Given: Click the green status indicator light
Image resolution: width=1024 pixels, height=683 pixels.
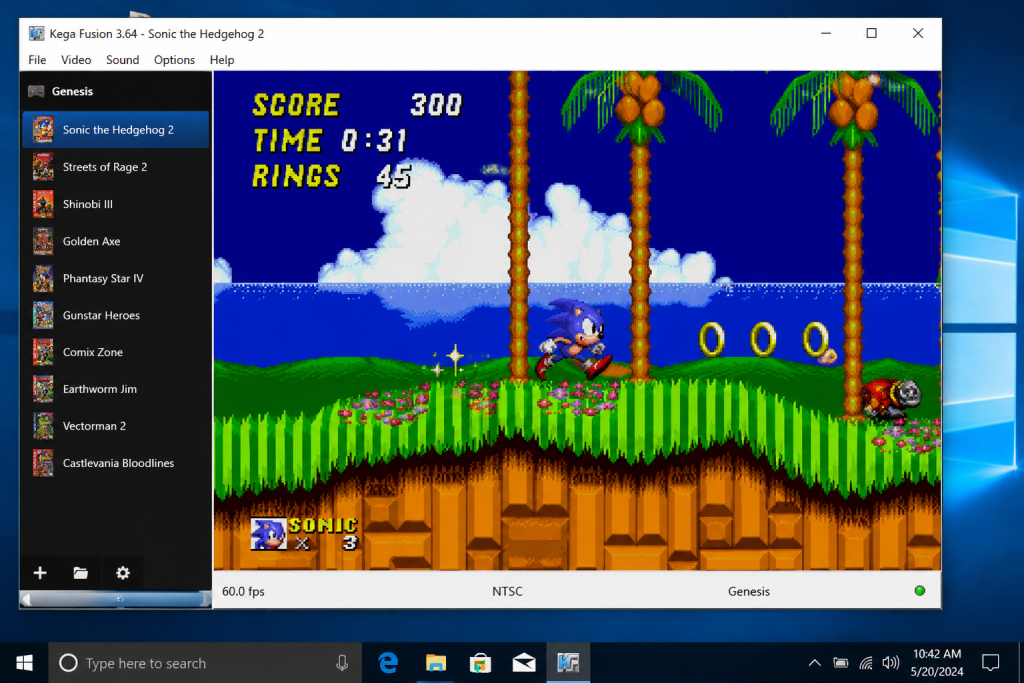Looking at the screenshot, I should click(x=920, y=590).
